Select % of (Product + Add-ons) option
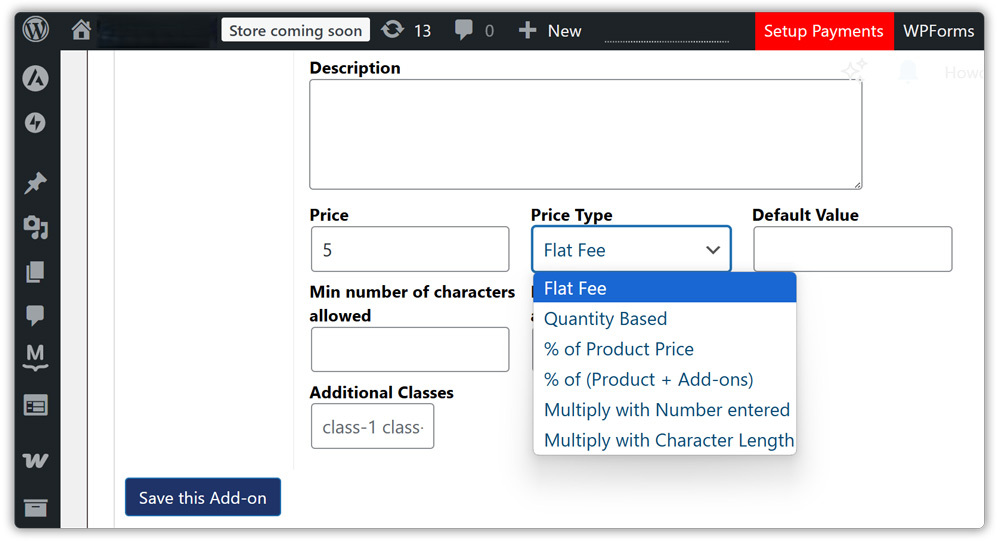 (x=665, y=380)
